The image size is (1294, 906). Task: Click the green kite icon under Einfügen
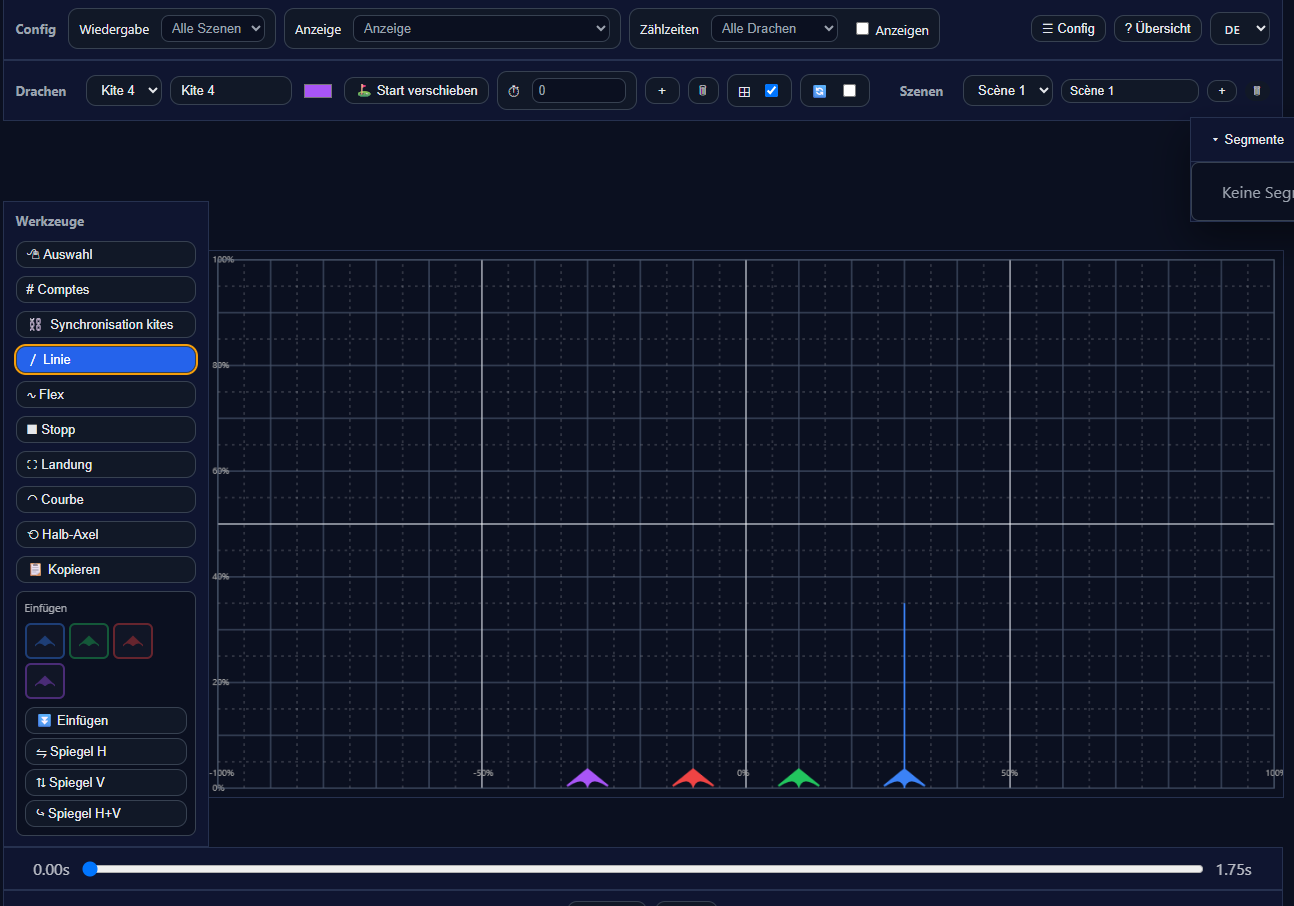(89, 641)
